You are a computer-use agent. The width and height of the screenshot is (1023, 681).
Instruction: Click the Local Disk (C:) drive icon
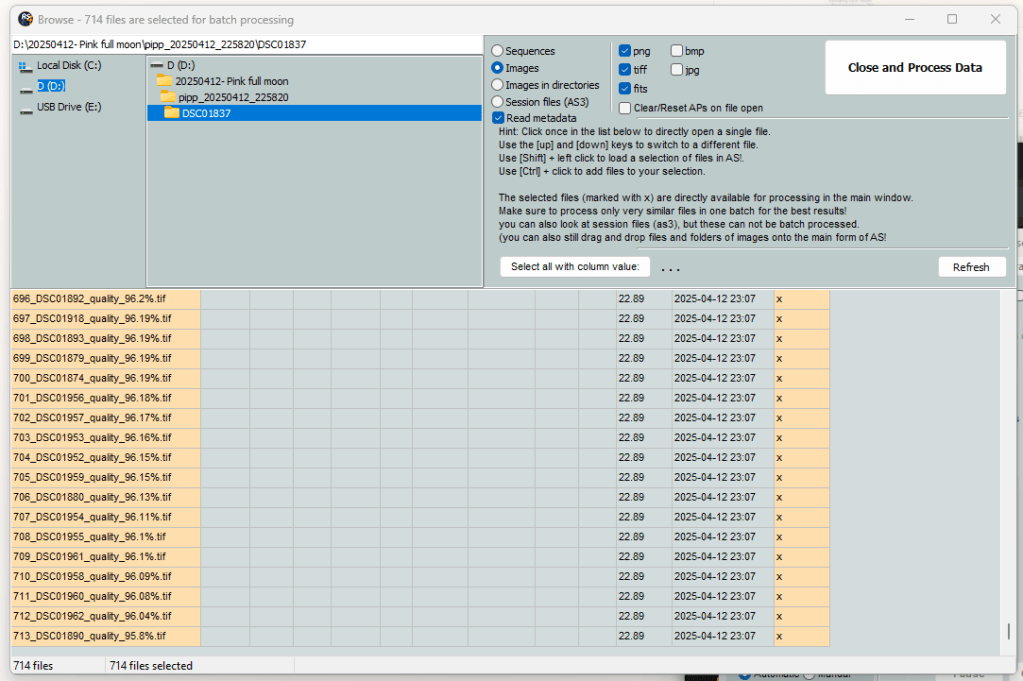(25, 66)
